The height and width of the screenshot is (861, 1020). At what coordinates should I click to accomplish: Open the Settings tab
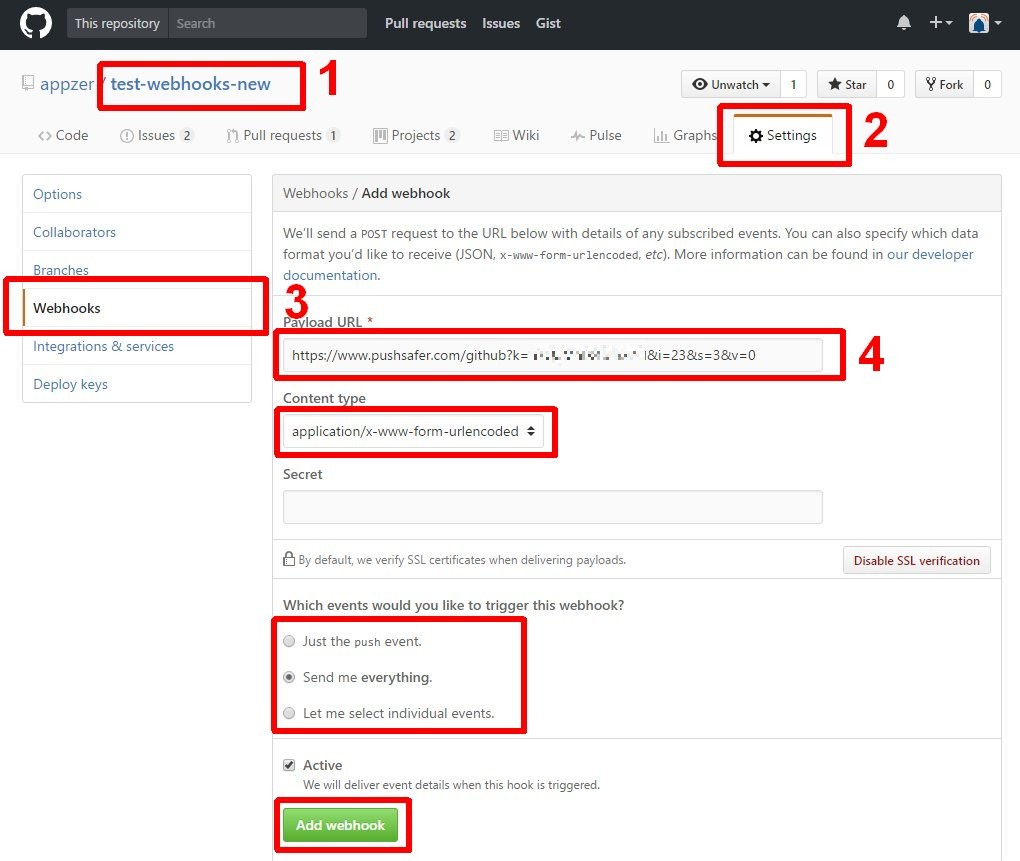click(x=783, y=135)
